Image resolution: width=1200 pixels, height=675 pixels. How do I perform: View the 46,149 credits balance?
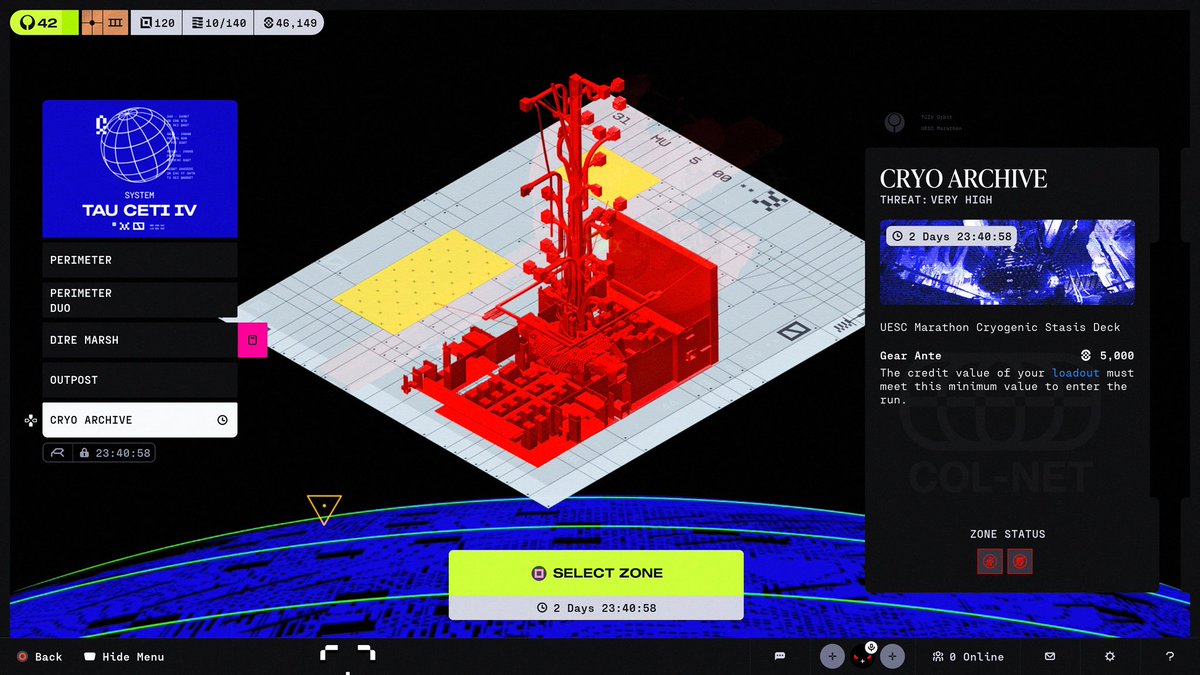(289, 22)
